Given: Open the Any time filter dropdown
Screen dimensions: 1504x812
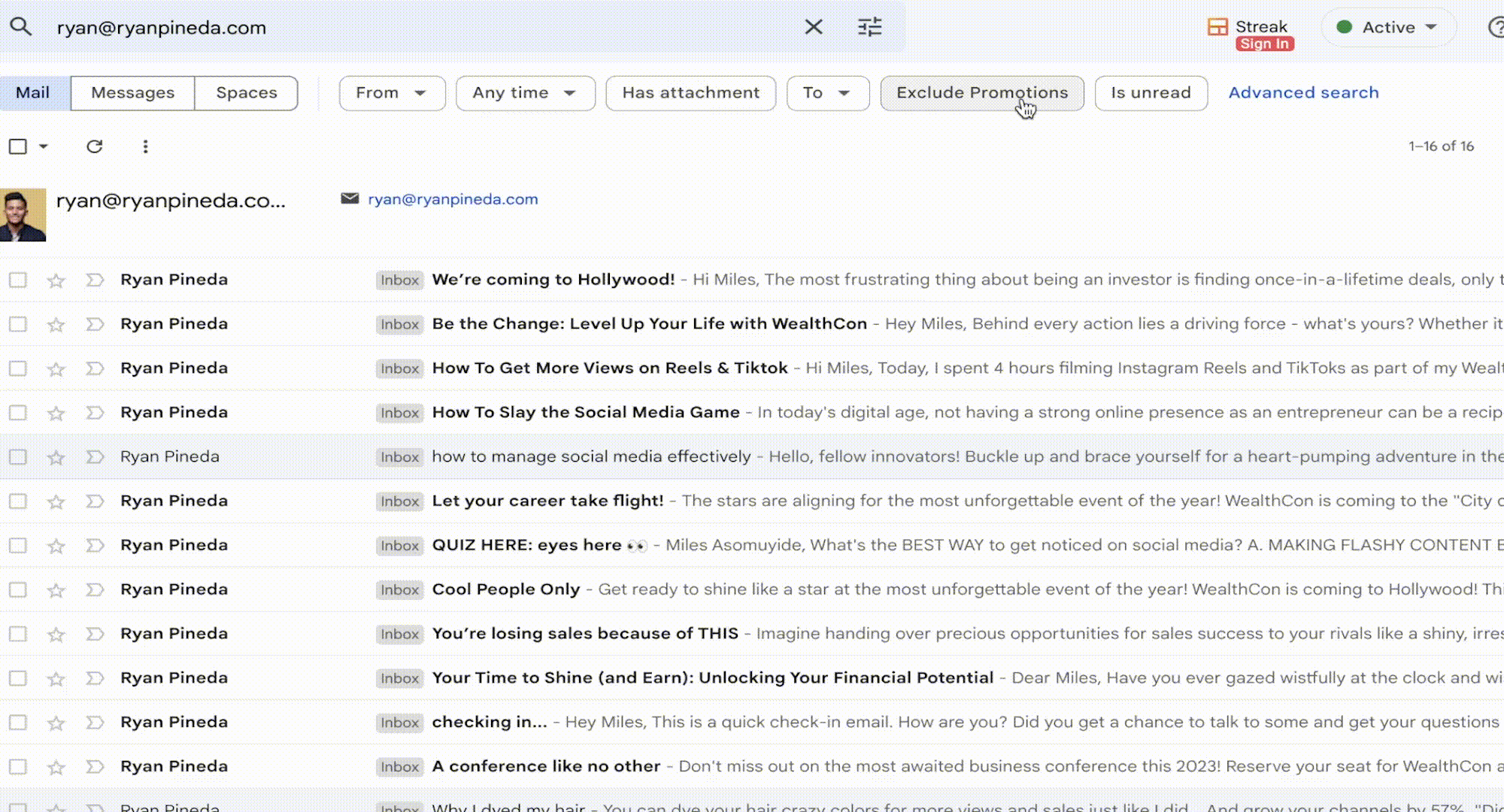Looking at the screenshot, I should click(x=525, y=92).
